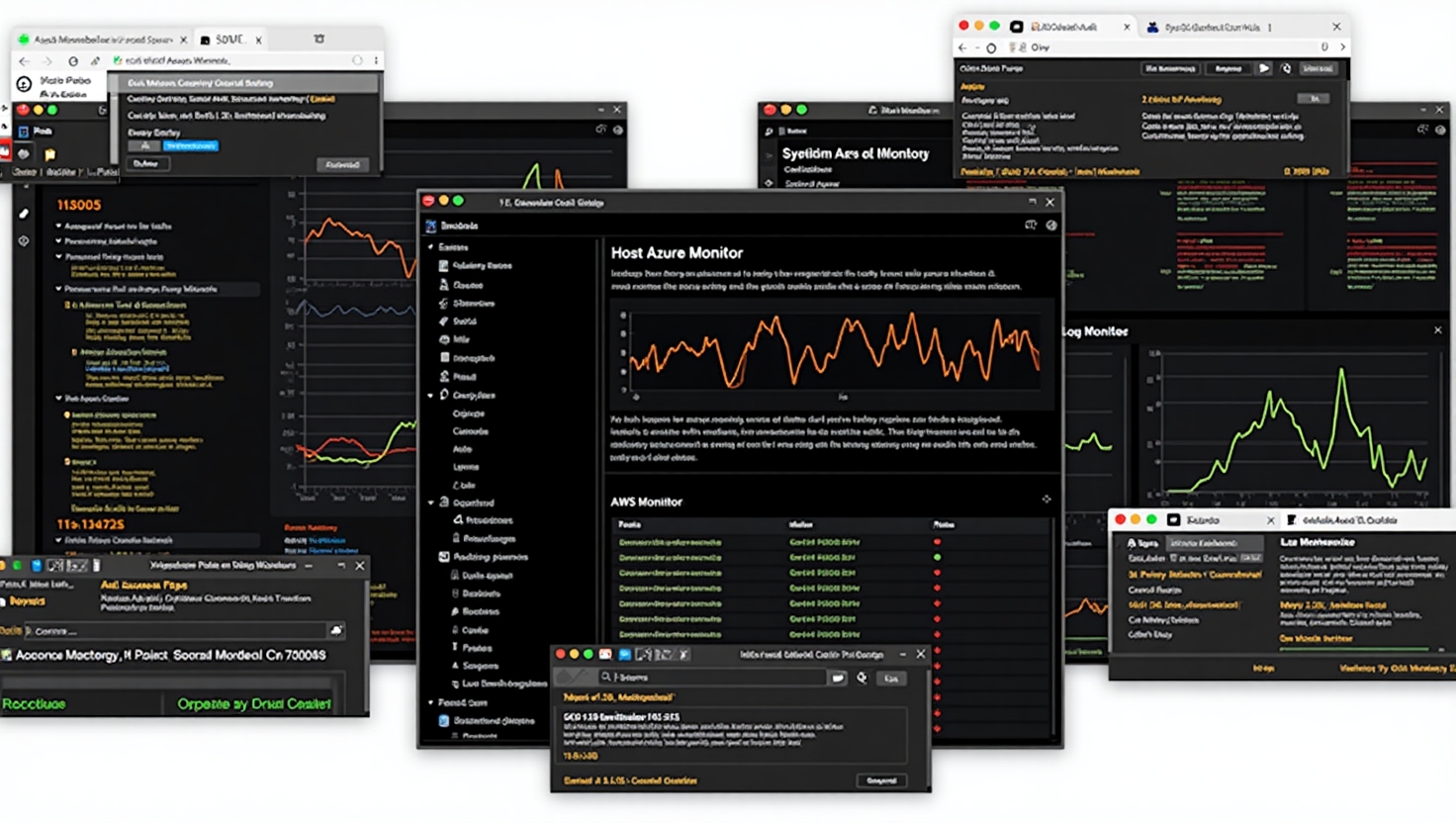Collapse the sidebar group with the circular arrow icon
The height and width of the screenshot is (823, 1456).
pos(430,395)
